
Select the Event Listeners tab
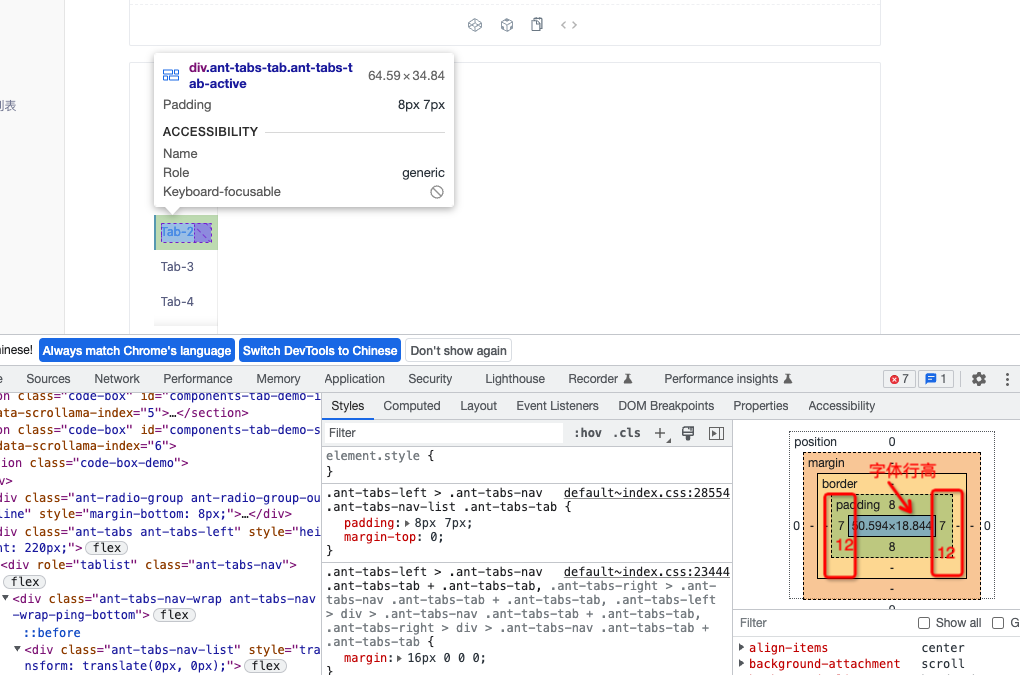click(557, 406)
